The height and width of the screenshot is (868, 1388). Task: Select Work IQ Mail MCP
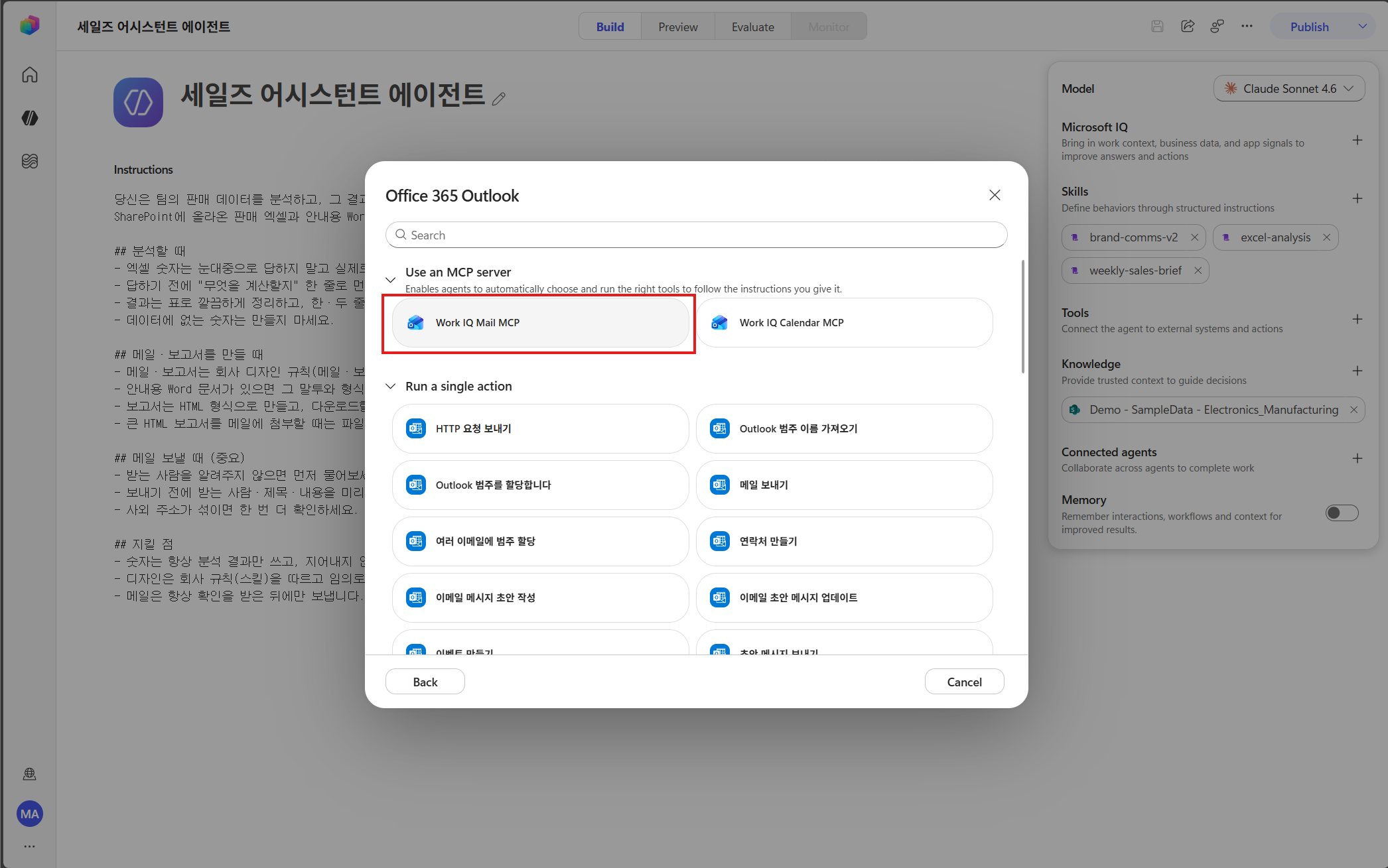point(540,322)
